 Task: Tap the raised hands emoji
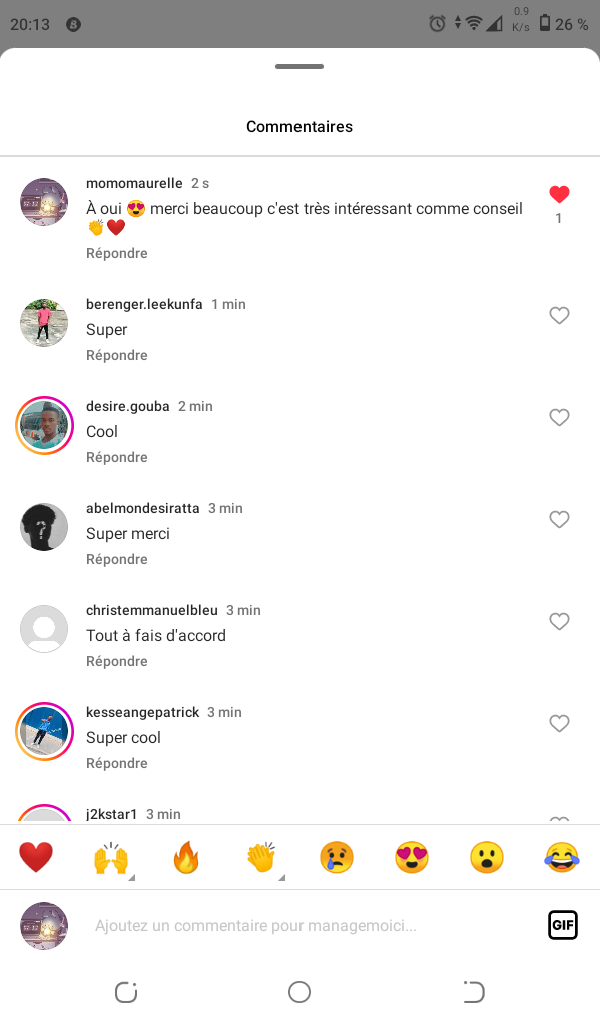point(111,857)
